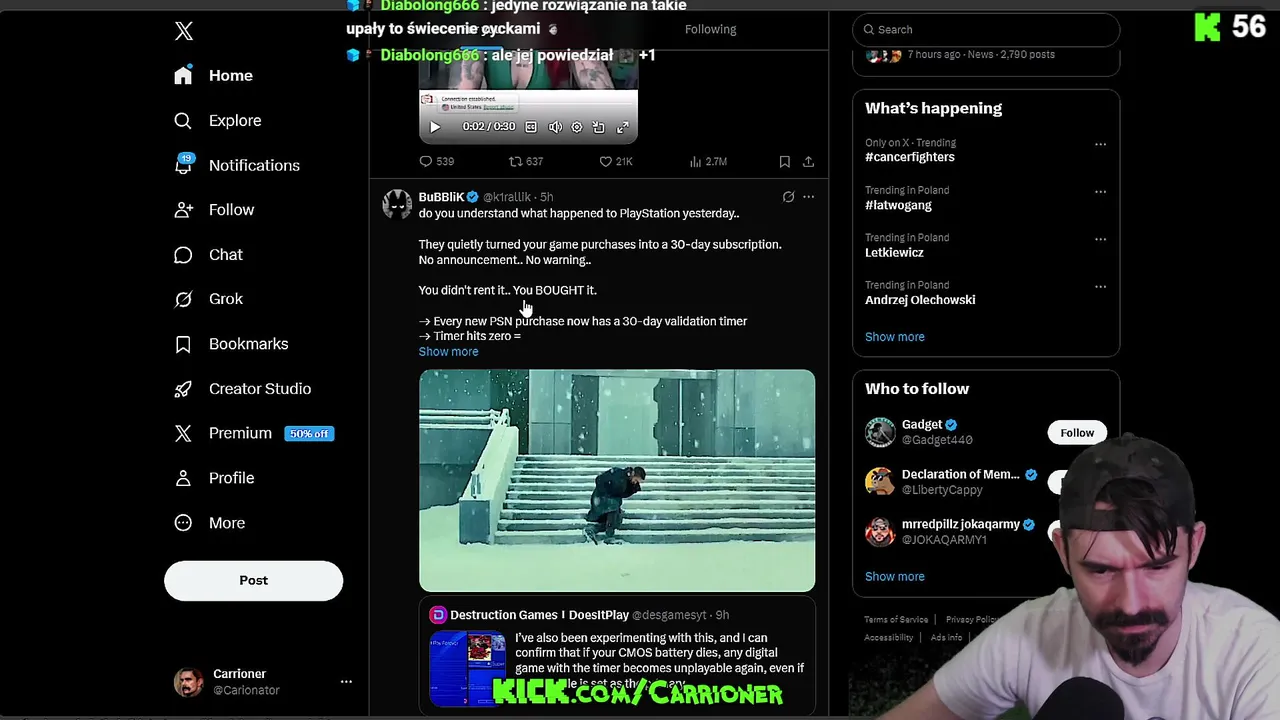The height and width of the screenshot is (720, 1280).
Task: Open the Follow people icon
Action: tap(183, 210)
